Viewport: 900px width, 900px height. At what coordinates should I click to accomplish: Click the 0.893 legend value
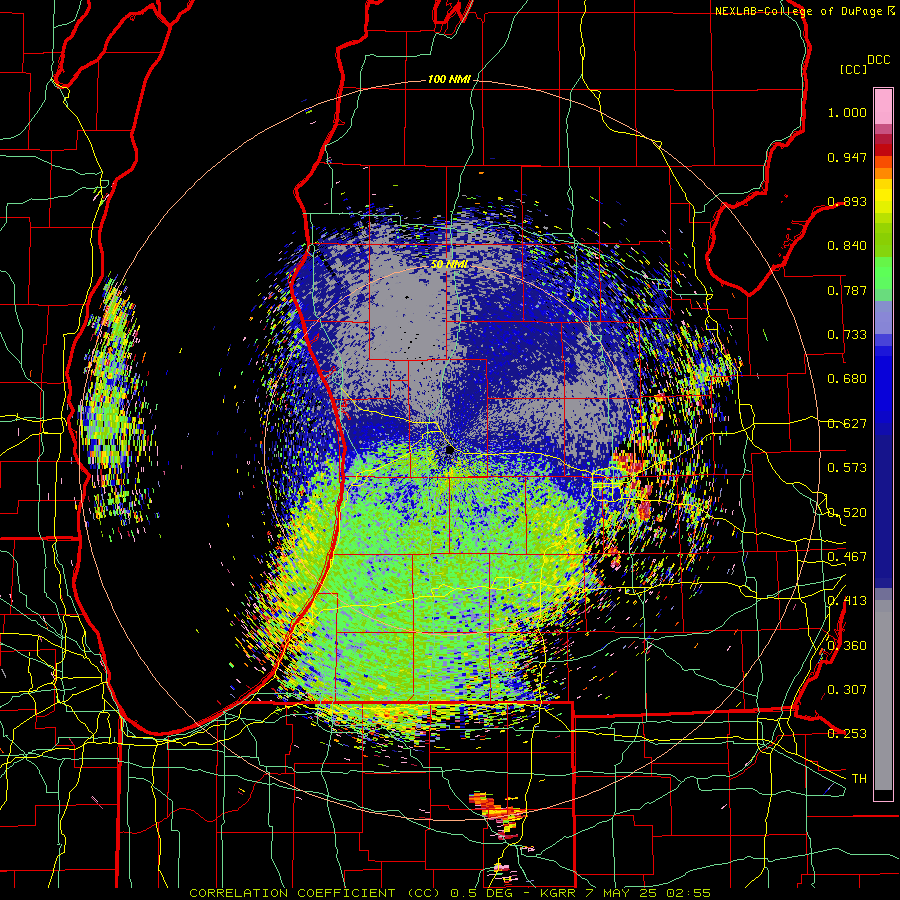[847, 201]
